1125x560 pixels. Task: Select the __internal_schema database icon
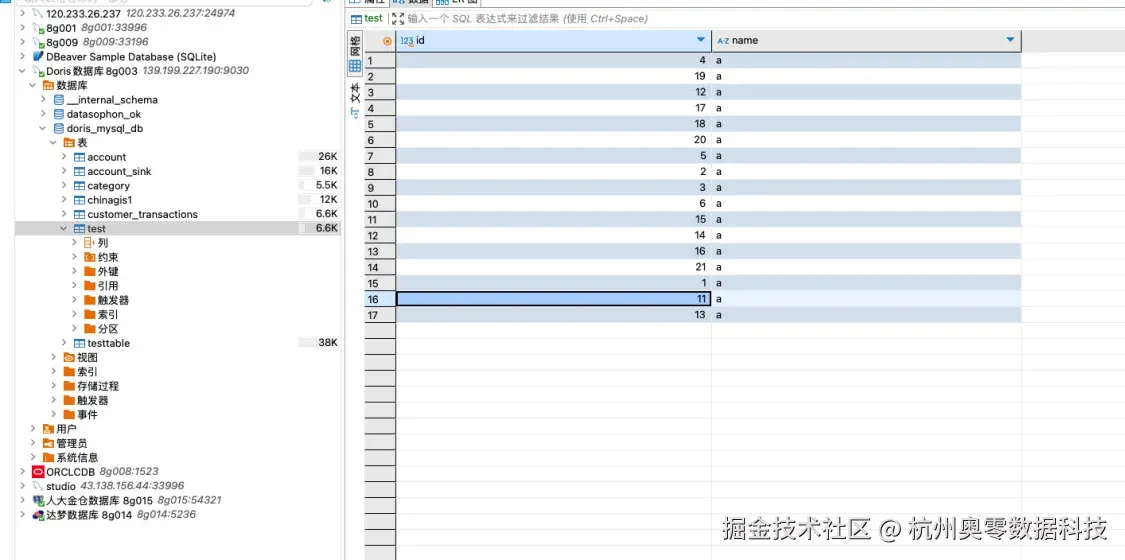pos(59,100)
